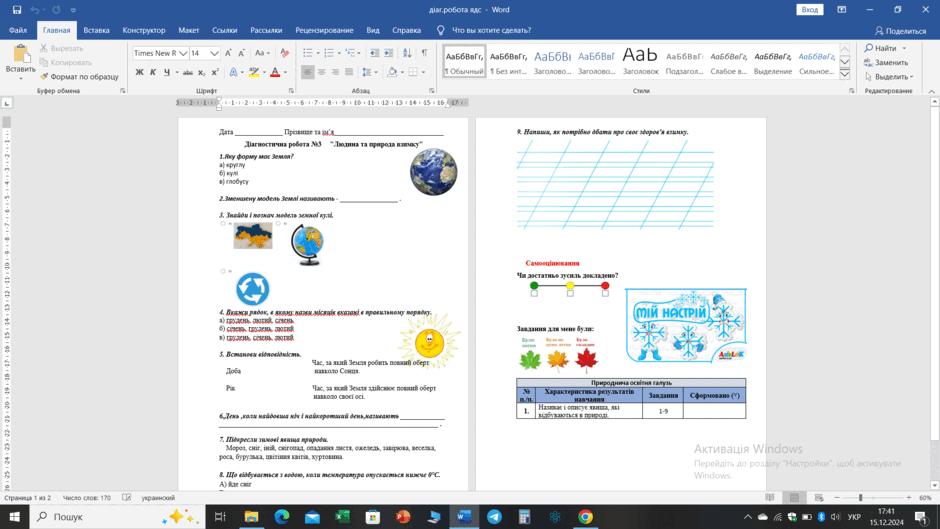Image resolution: width=940 pixels, height=529 pixels.
Task: Center align the paragraph text
Action: point(321,72)
